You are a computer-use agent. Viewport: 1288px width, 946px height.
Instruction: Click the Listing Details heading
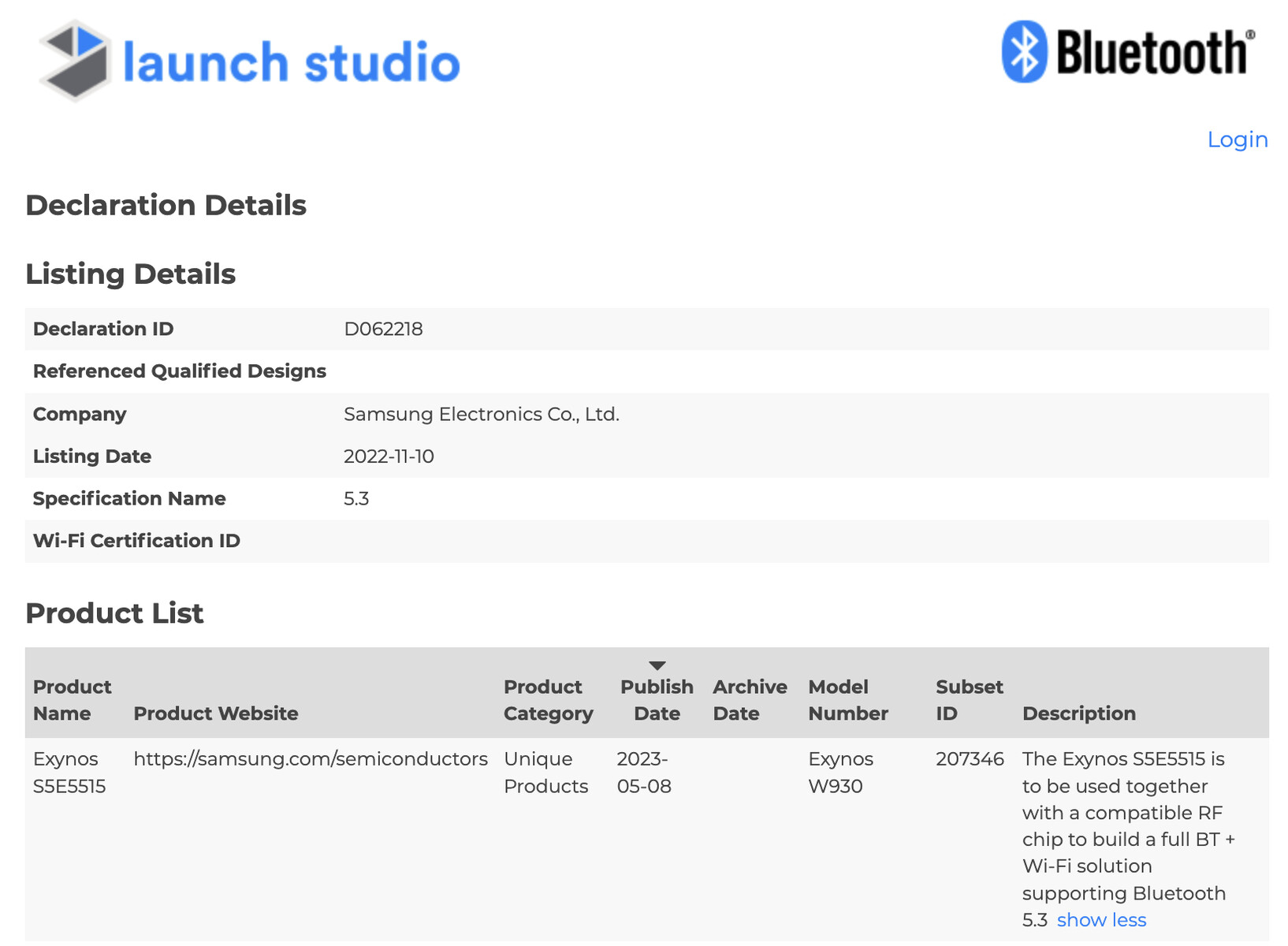click(130, 274)
